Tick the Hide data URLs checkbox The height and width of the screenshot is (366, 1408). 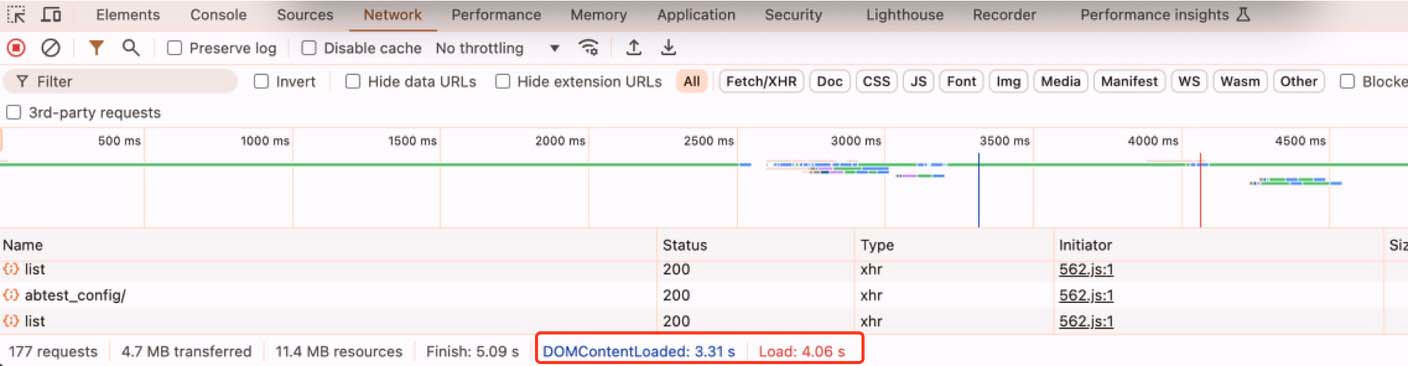(353, 82)
